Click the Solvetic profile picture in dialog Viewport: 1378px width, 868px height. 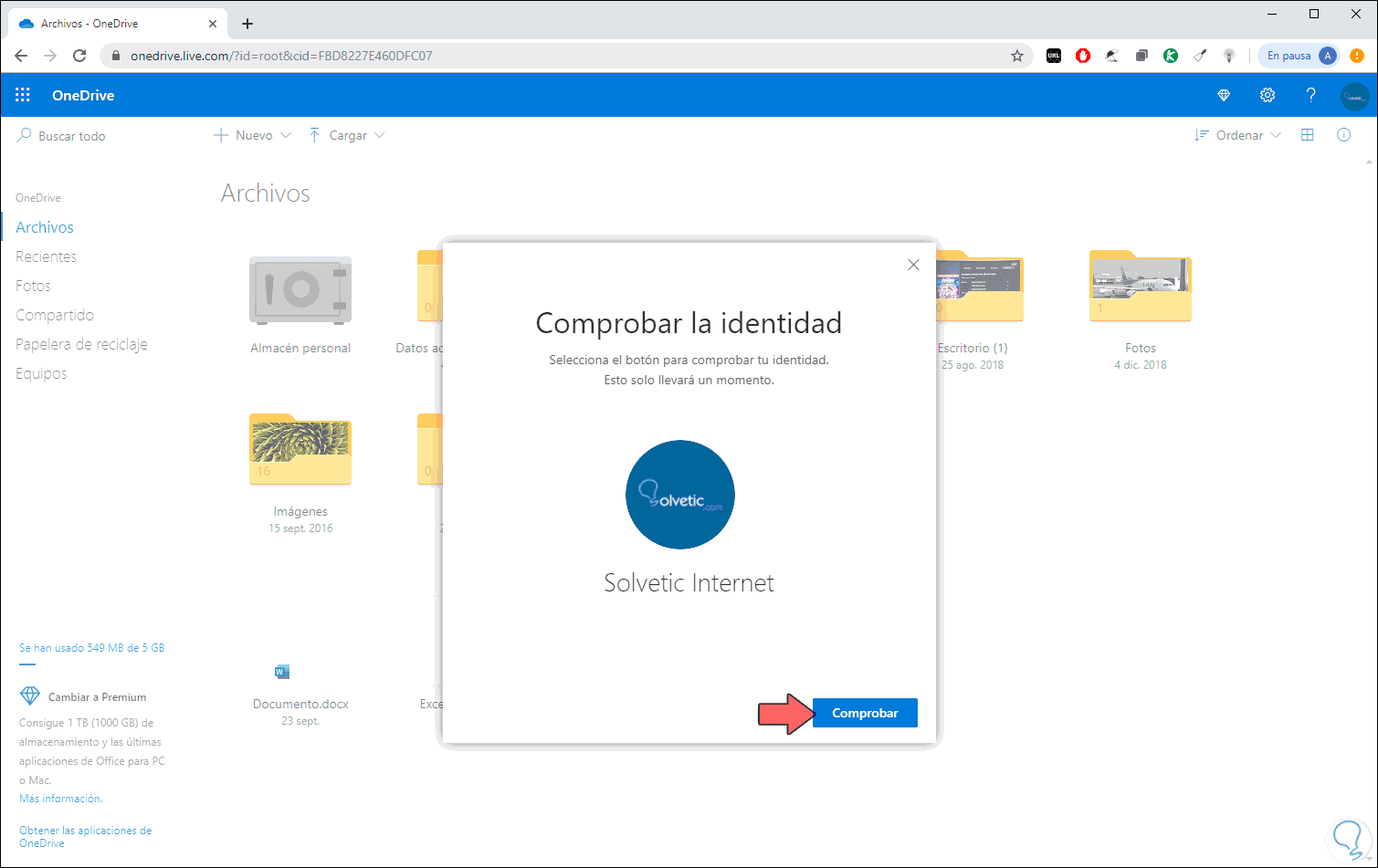pyautogui.click(x=680, y=495)
